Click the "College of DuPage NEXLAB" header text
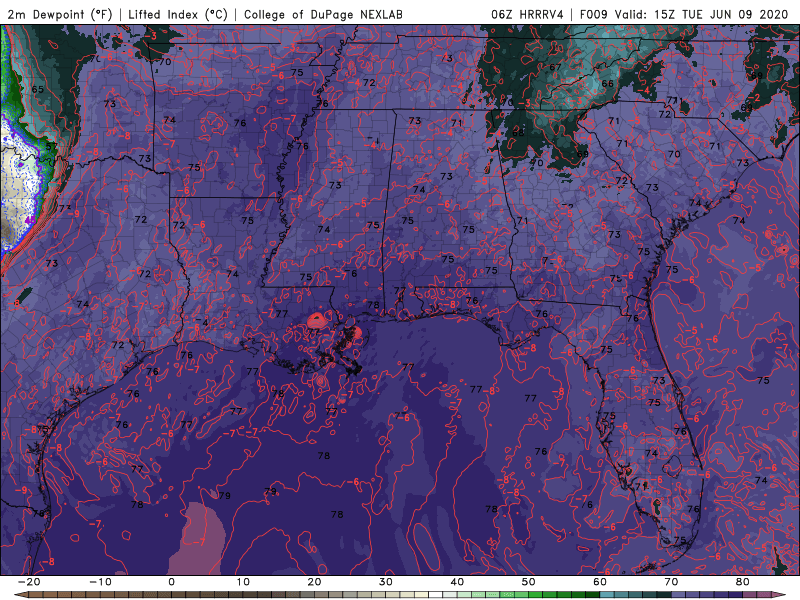The image size is (800, 600). click(323, 15)
